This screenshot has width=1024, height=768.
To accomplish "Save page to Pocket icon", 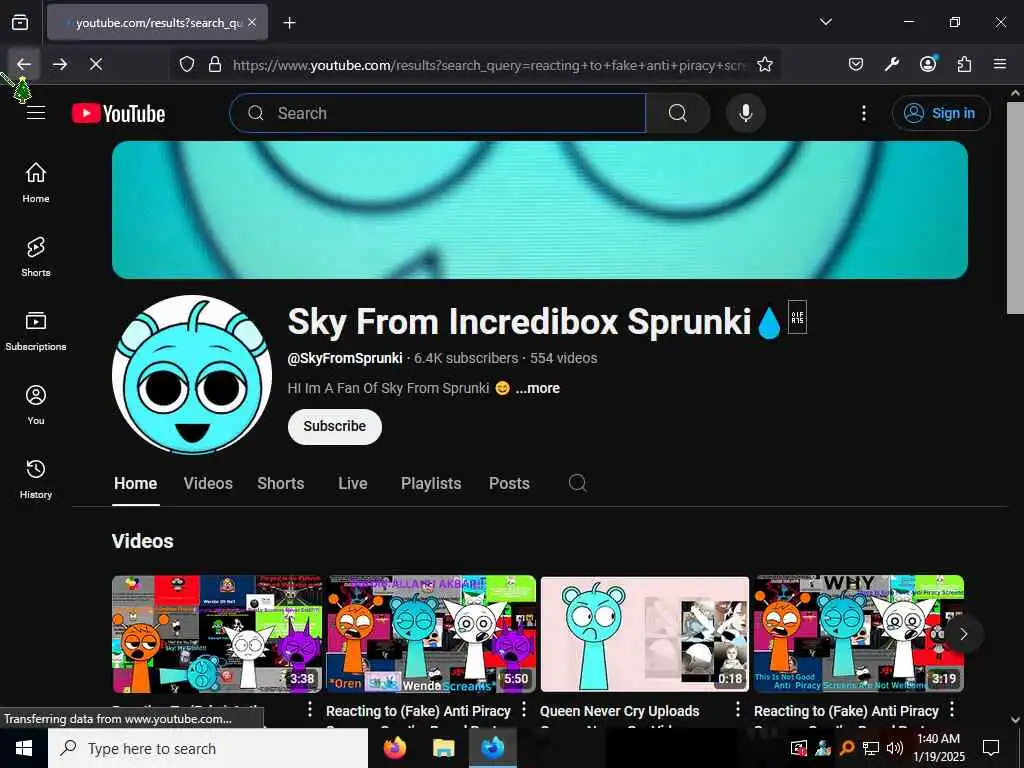I will coord(856,64).
